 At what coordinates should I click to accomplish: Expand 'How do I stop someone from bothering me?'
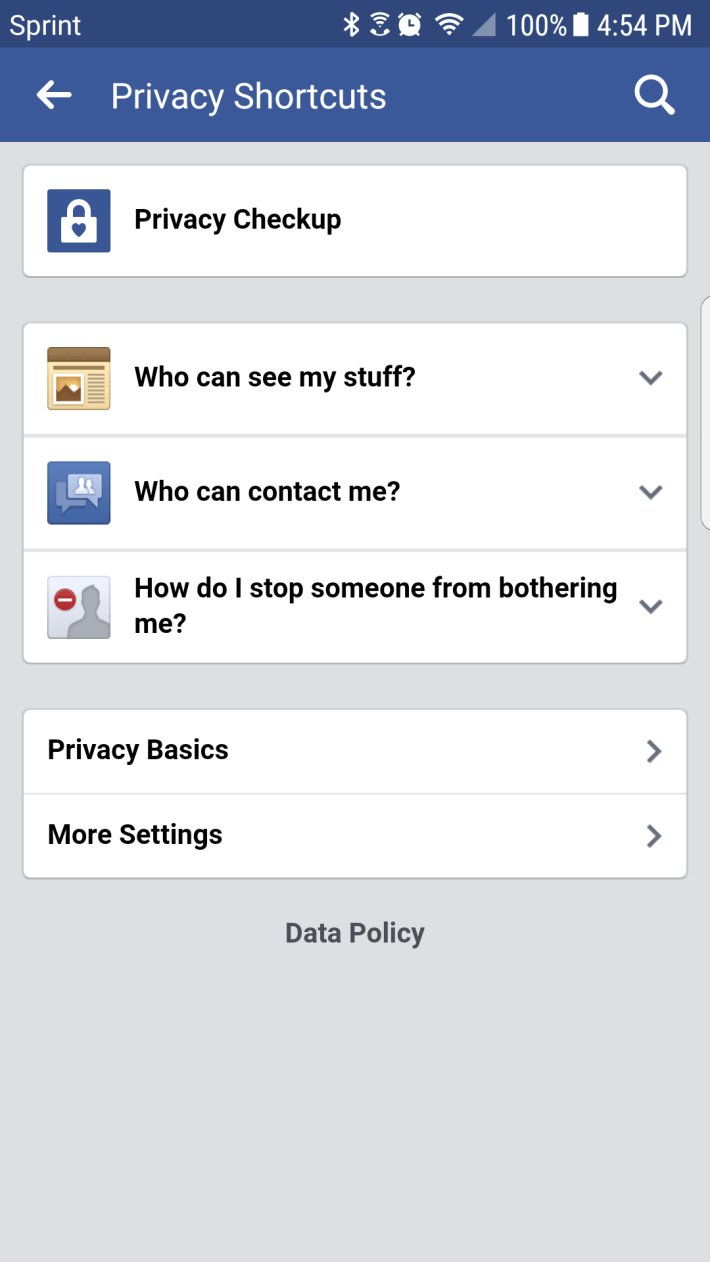[x=650, y=607]
